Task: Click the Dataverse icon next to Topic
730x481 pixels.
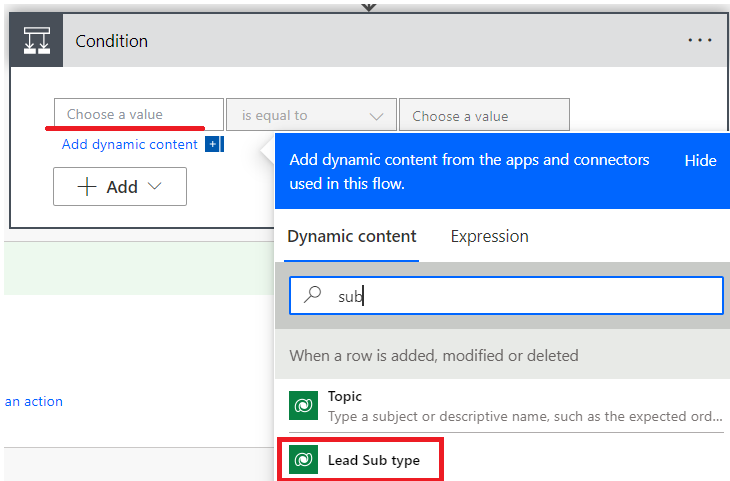Action: (304, 406)
